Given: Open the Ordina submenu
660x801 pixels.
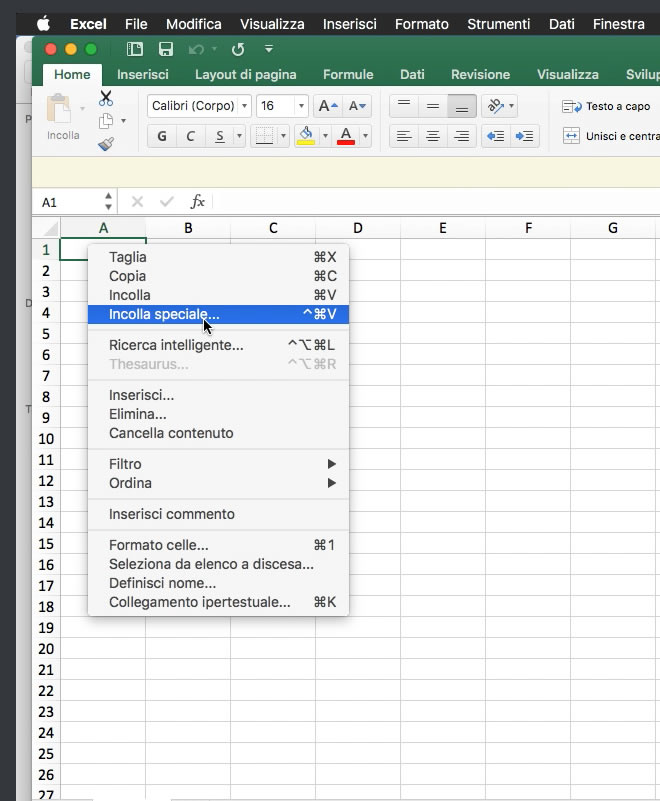Looking at the screenshot, I should [219, 483].
